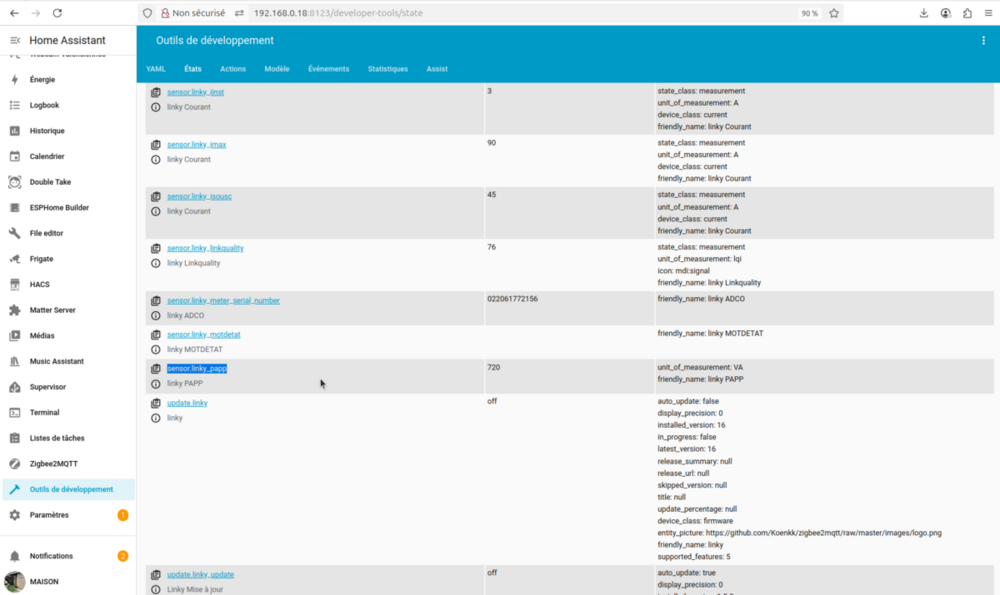This screenshot has width=1000, height=595.
Task: Open the Assist tab
Action: [x=437, y=69]
